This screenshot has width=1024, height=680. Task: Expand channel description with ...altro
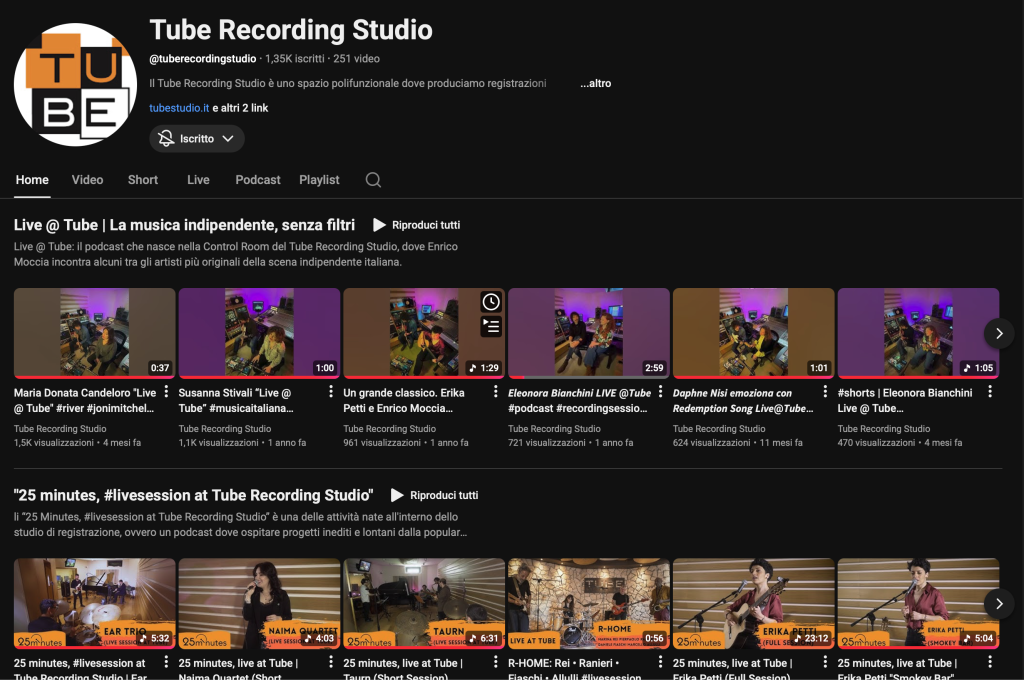point(596,84)
